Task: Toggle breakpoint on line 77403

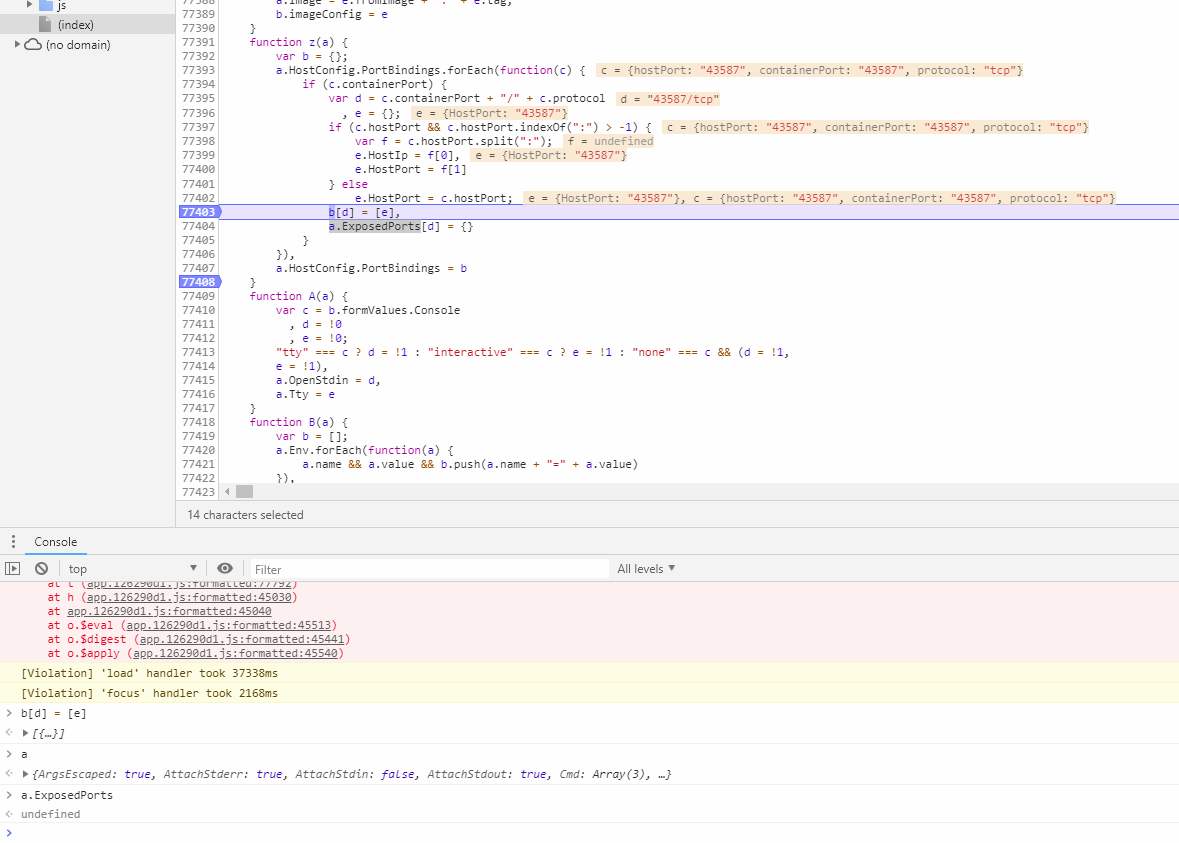Action: tap(199, 212)
